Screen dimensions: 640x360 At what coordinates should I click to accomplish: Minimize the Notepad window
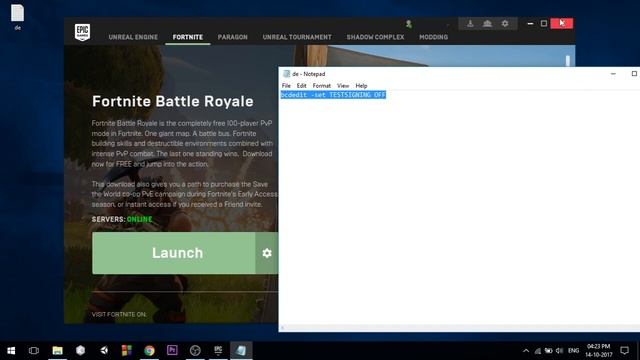point(613,74)
